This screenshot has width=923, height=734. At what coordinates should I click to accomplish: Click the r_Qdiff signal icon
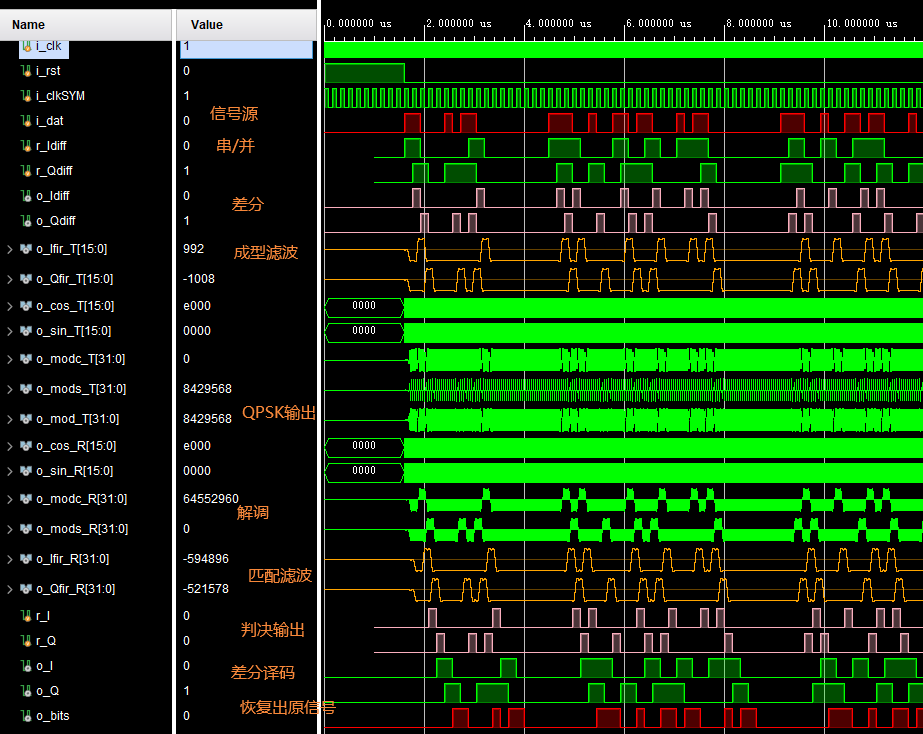26,171
